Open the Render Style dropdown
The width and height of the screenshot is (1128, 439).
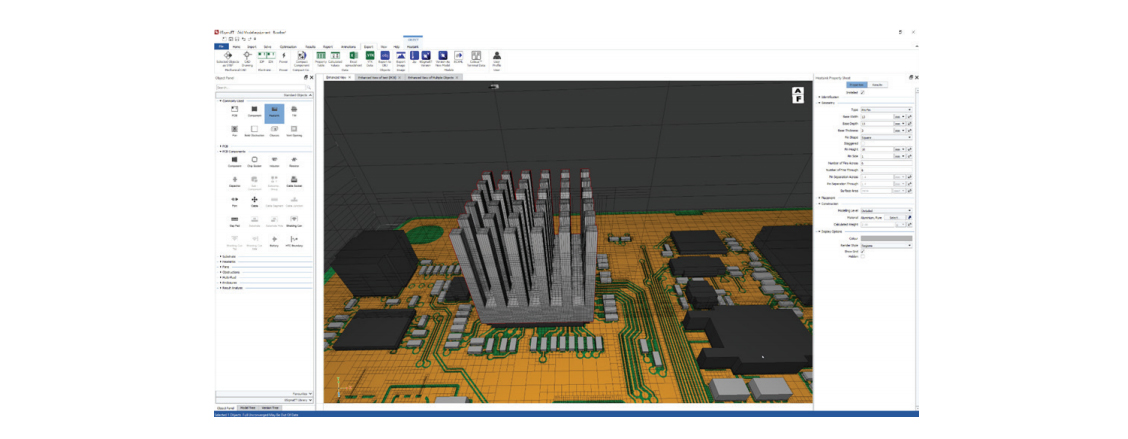click(x=886, y=245)
